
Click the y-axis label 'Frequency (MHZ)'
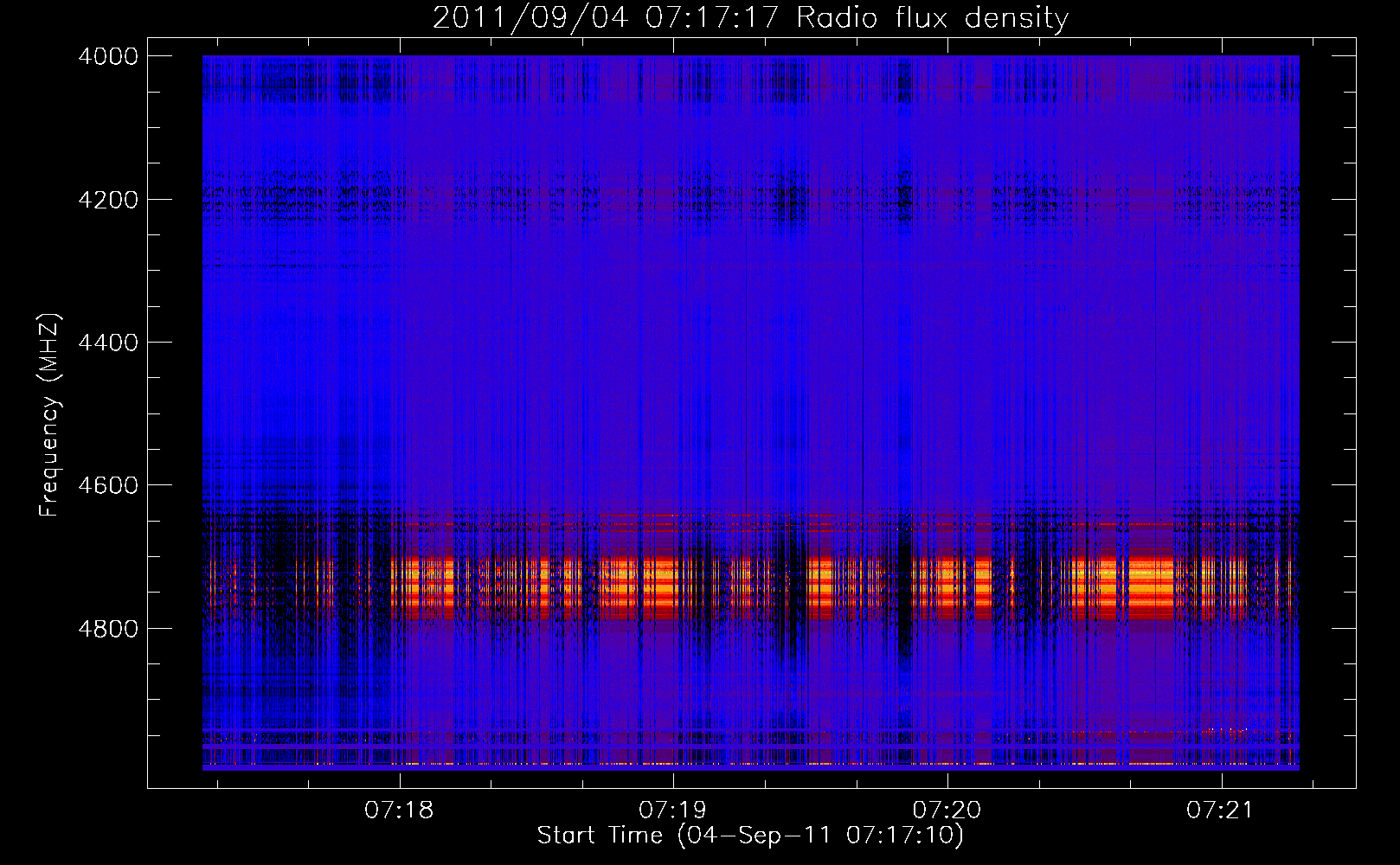point(49,415)
